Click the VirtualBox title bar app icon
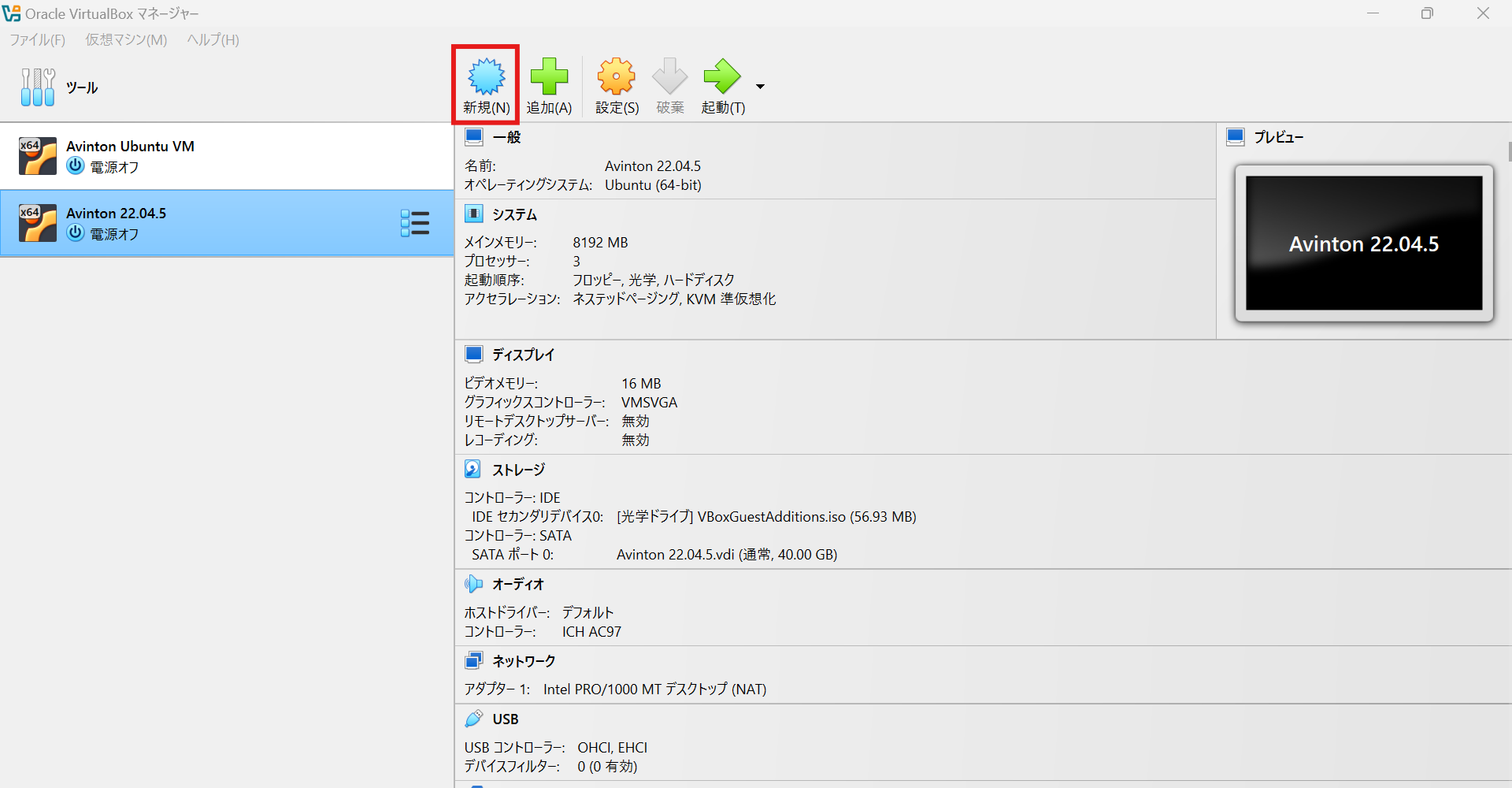Viewport: 1512px width, 788px height. [x=11, y=13]
